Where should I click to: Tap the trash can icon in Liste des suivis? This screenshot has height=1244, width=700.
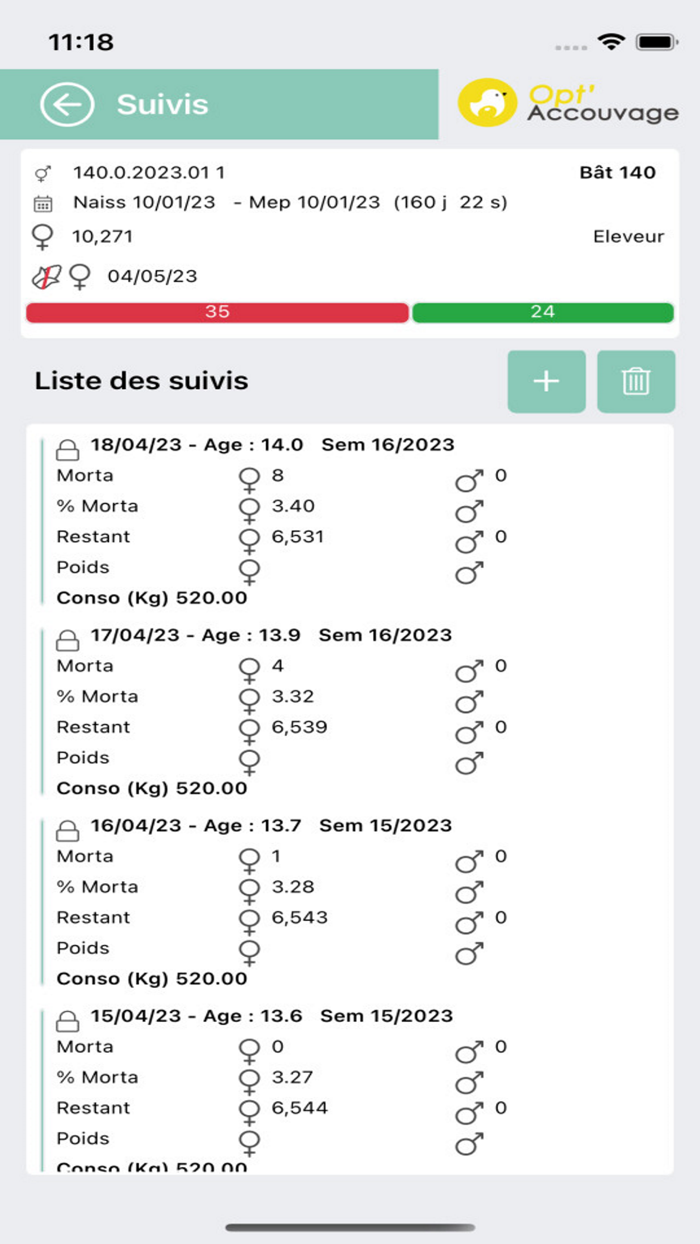click(637, 382)
